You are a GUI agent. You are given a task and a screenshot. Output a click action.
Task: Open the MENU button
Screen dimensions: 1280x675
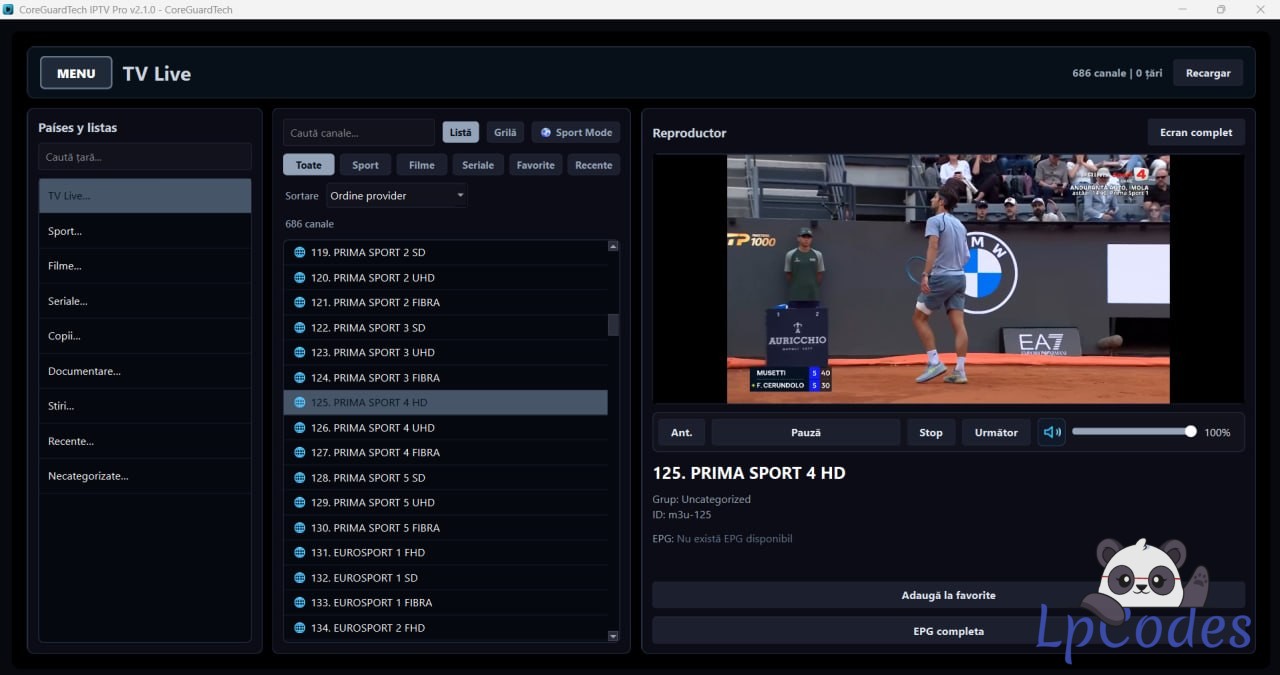point(76,73)
